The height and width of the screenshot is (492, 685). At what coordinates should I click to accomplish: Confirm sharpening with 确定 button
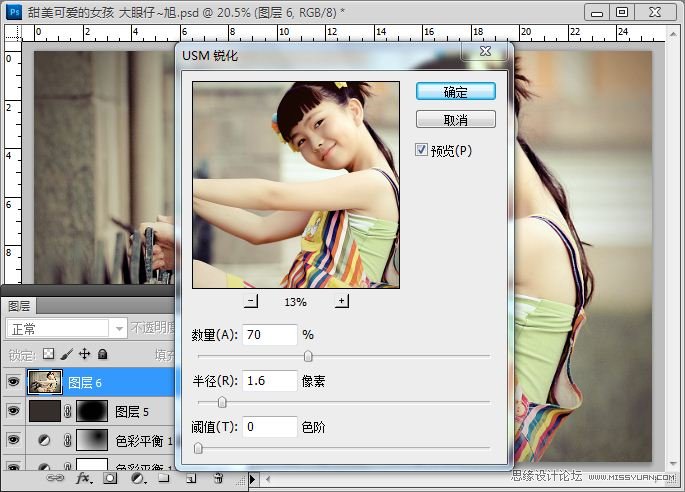pos(456,91)
